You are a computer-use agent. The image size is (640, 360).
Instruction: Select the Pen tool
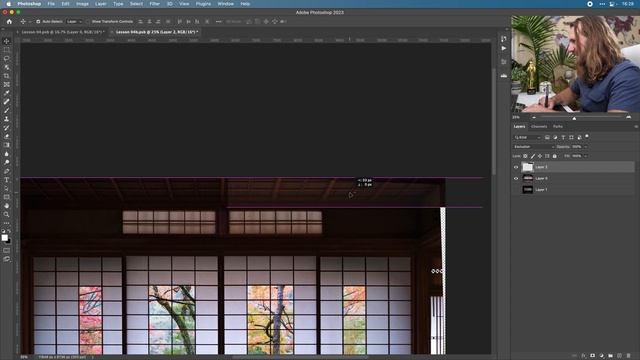(7, 171)
